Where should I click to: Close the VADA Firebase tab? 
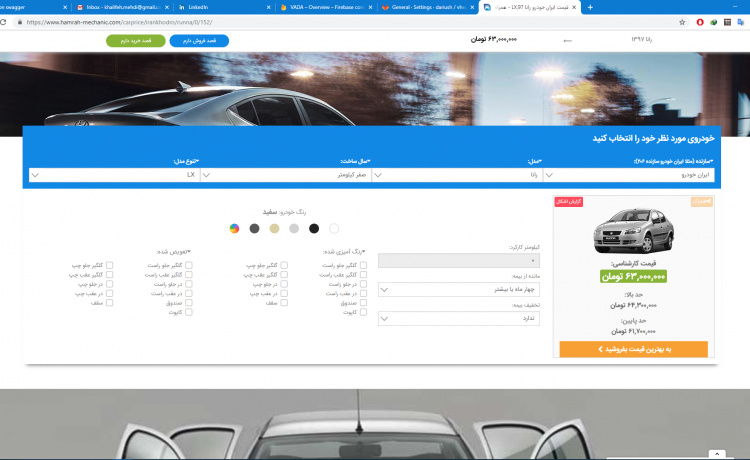click(370, 7)
